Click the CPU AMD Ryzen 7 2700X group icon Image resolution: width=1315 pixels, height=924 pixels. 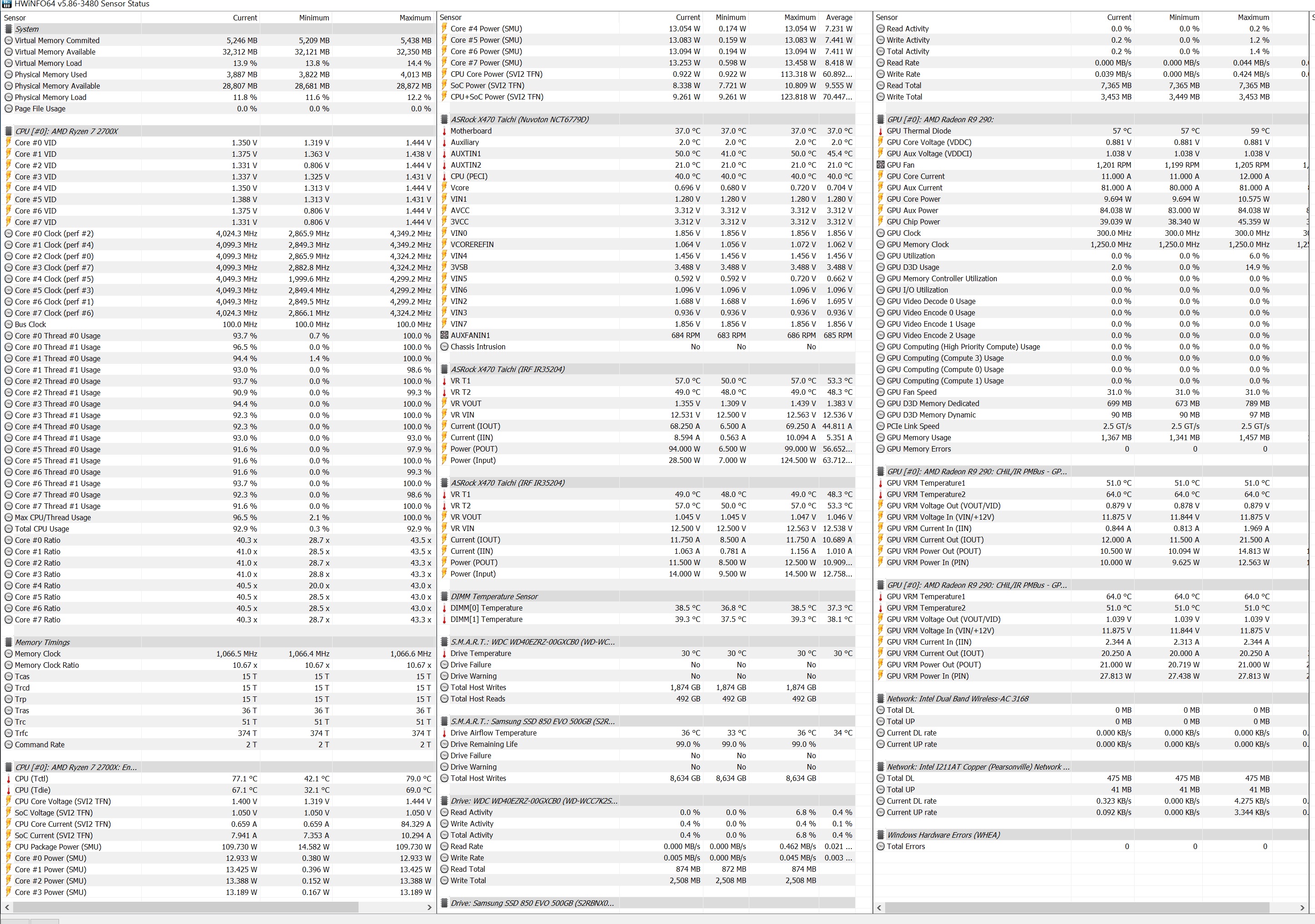[x=9, y=131]
